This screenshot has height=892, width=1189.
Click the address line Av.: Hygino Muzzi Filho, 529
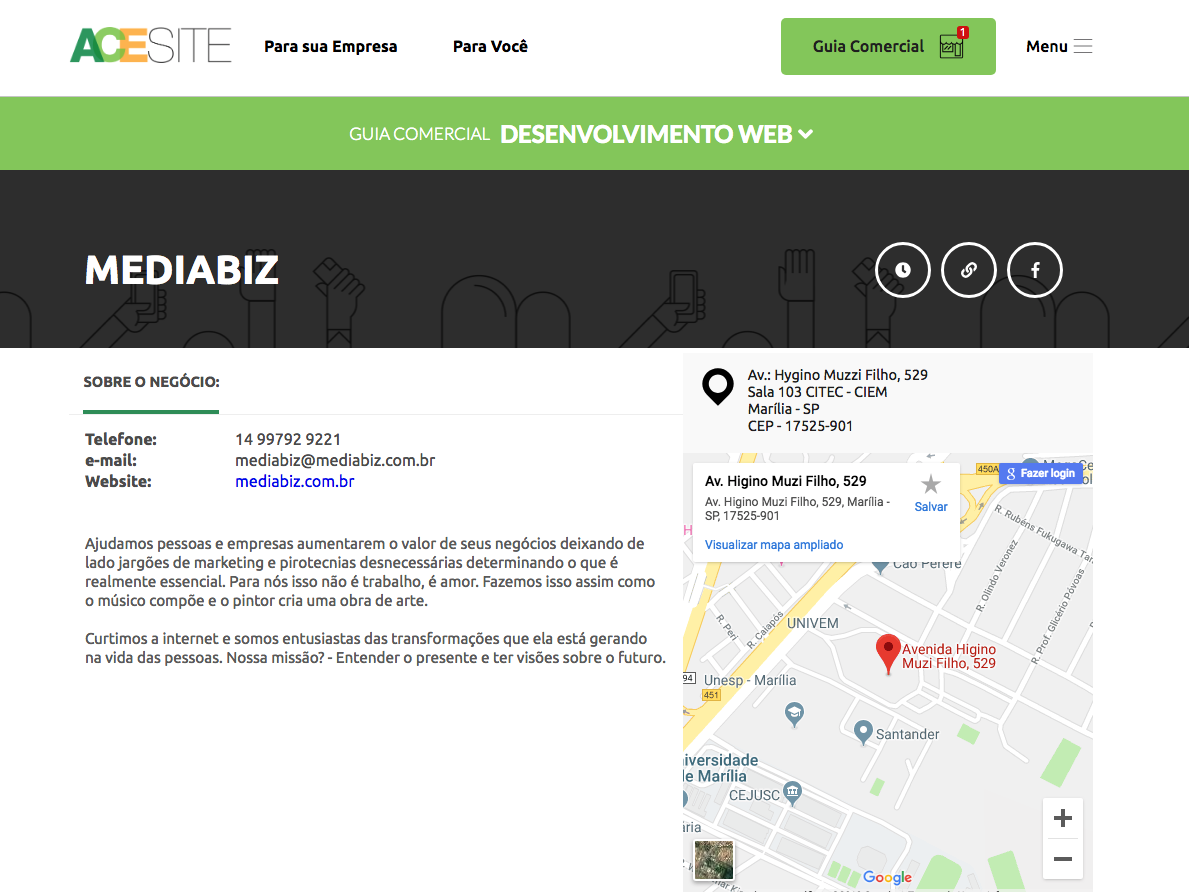(x=837, y=375)
